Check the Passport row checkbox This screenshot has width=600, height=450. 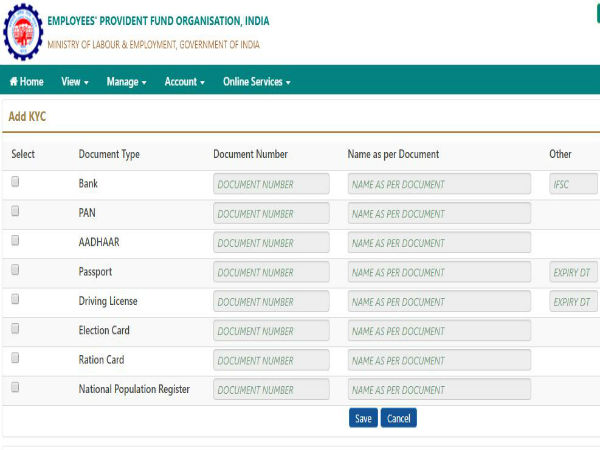coord(15,271)
